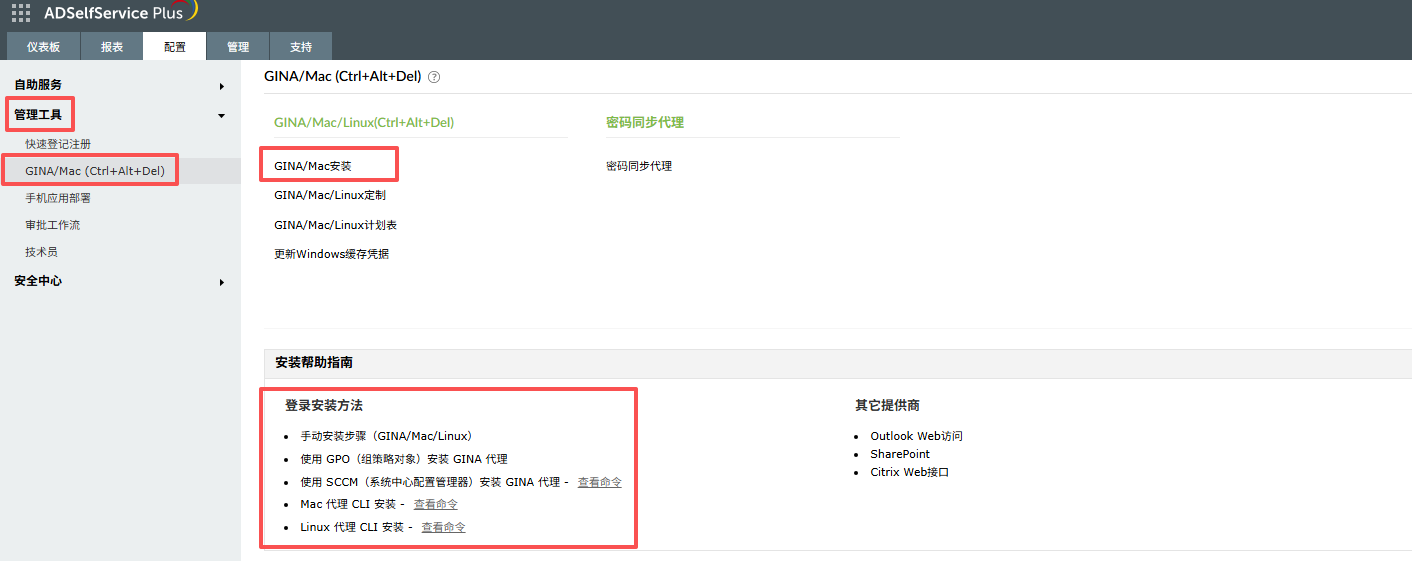1412x561 pixels.
Task: Switch to the 仪表板 tab
Action: pos(43,47)
